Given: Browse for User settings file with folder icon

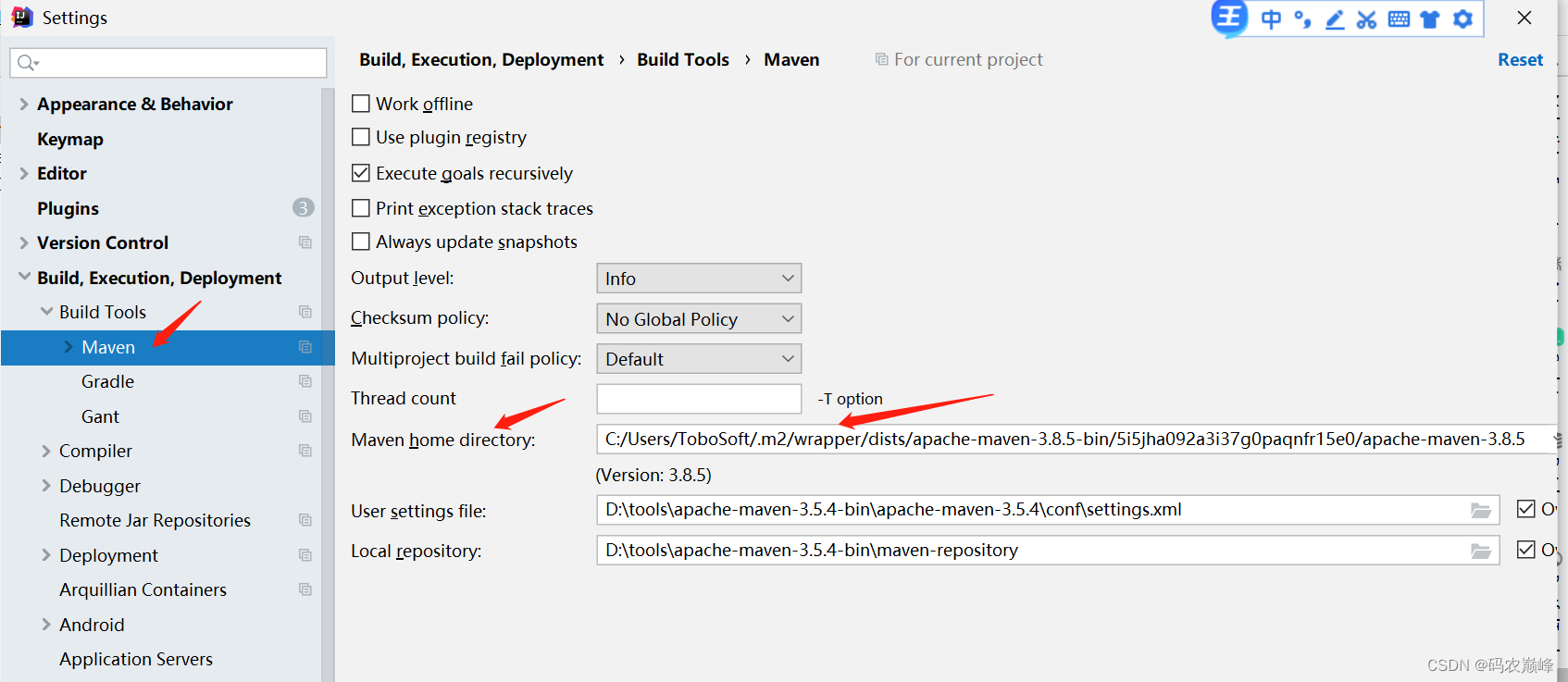Looking at the screenshot, I should [x=1481, y=510].
